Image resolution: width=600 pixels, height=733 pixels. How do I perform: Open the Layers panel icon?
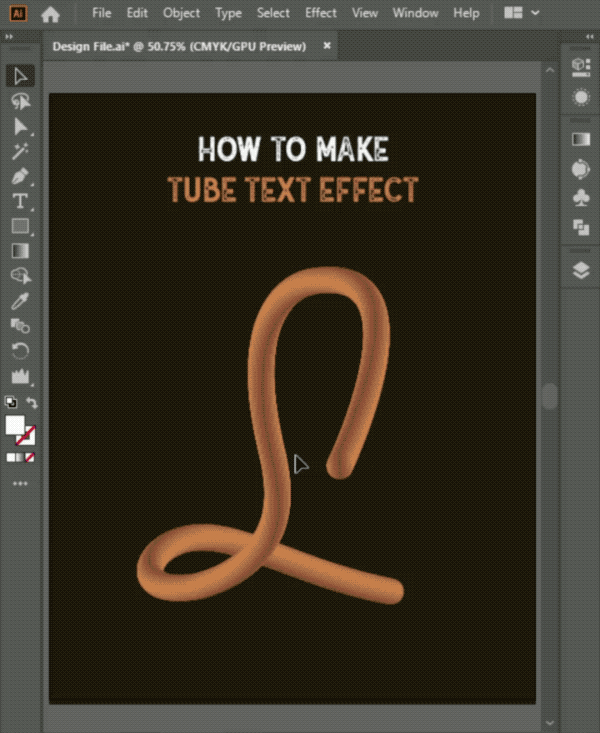point(581,270)
